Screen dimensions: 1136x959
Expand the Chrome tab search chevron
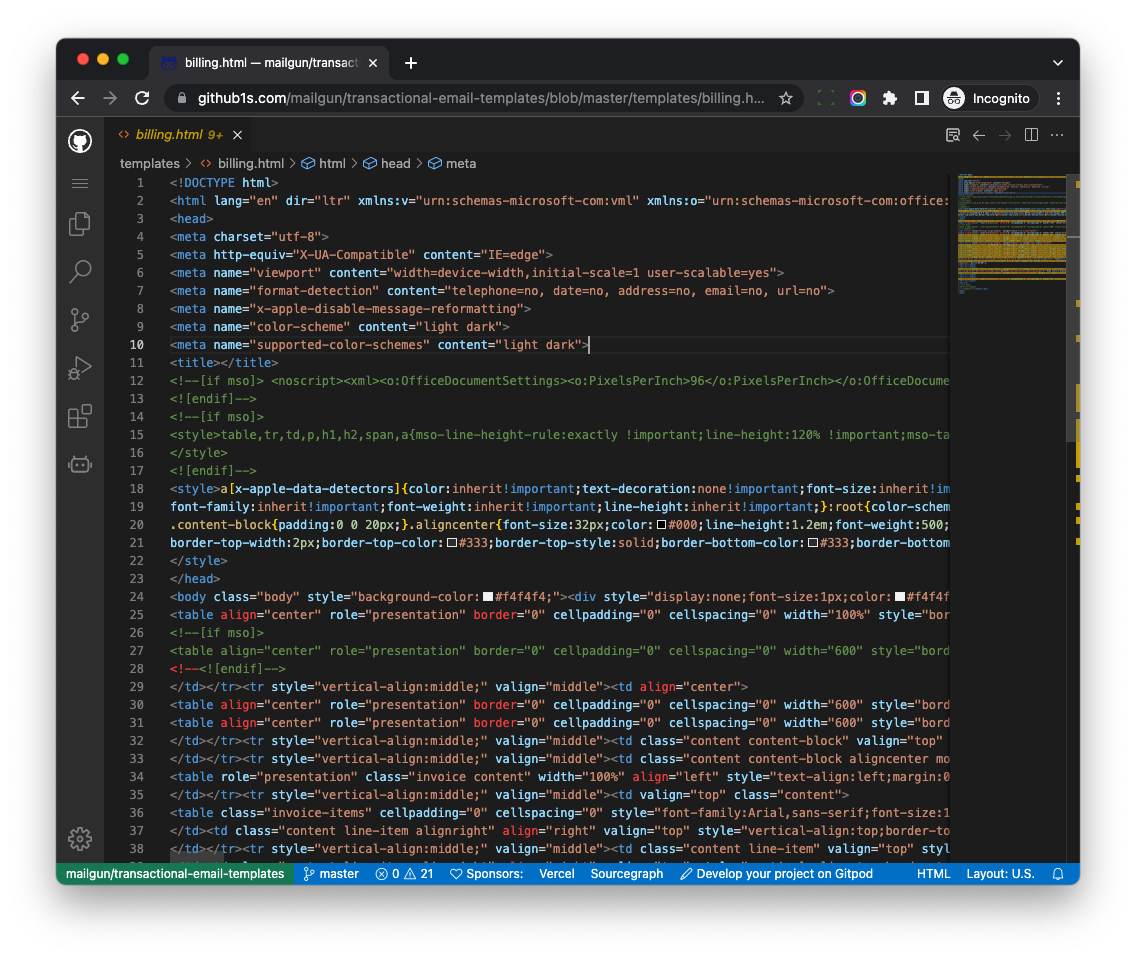1058,63
